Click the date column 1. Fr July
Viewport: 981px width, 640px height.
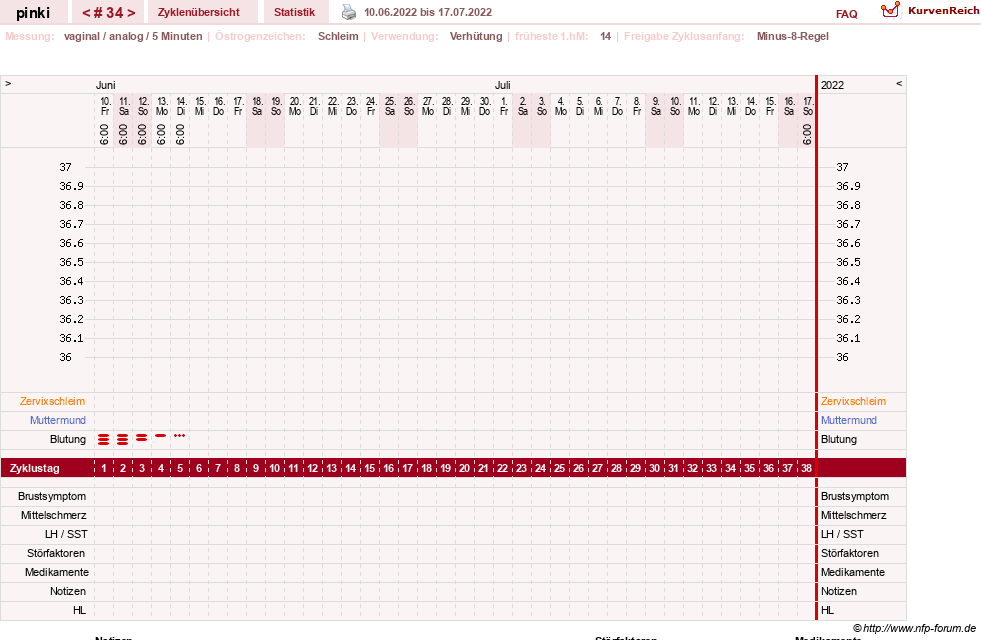504,106
